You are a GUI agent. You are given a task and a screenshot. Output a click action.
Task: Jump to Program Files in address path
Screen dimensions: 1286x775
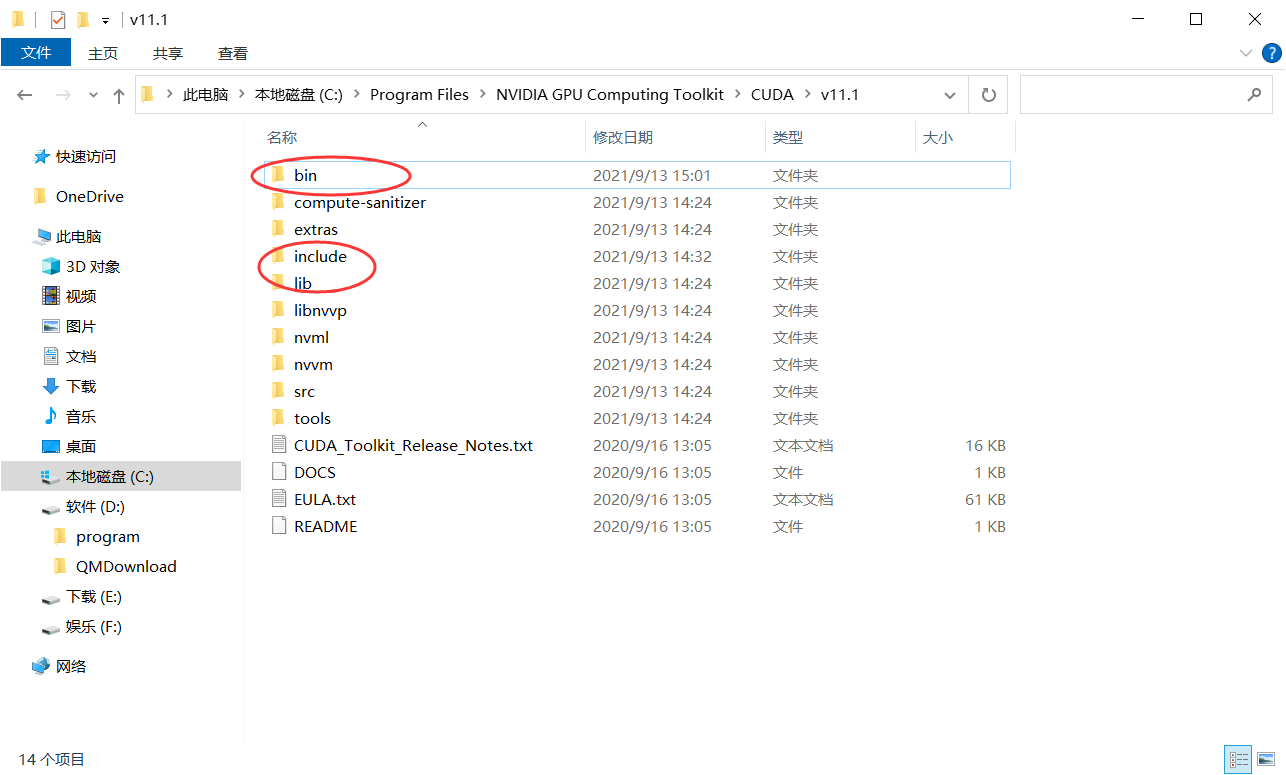click(x=419, y=95)
